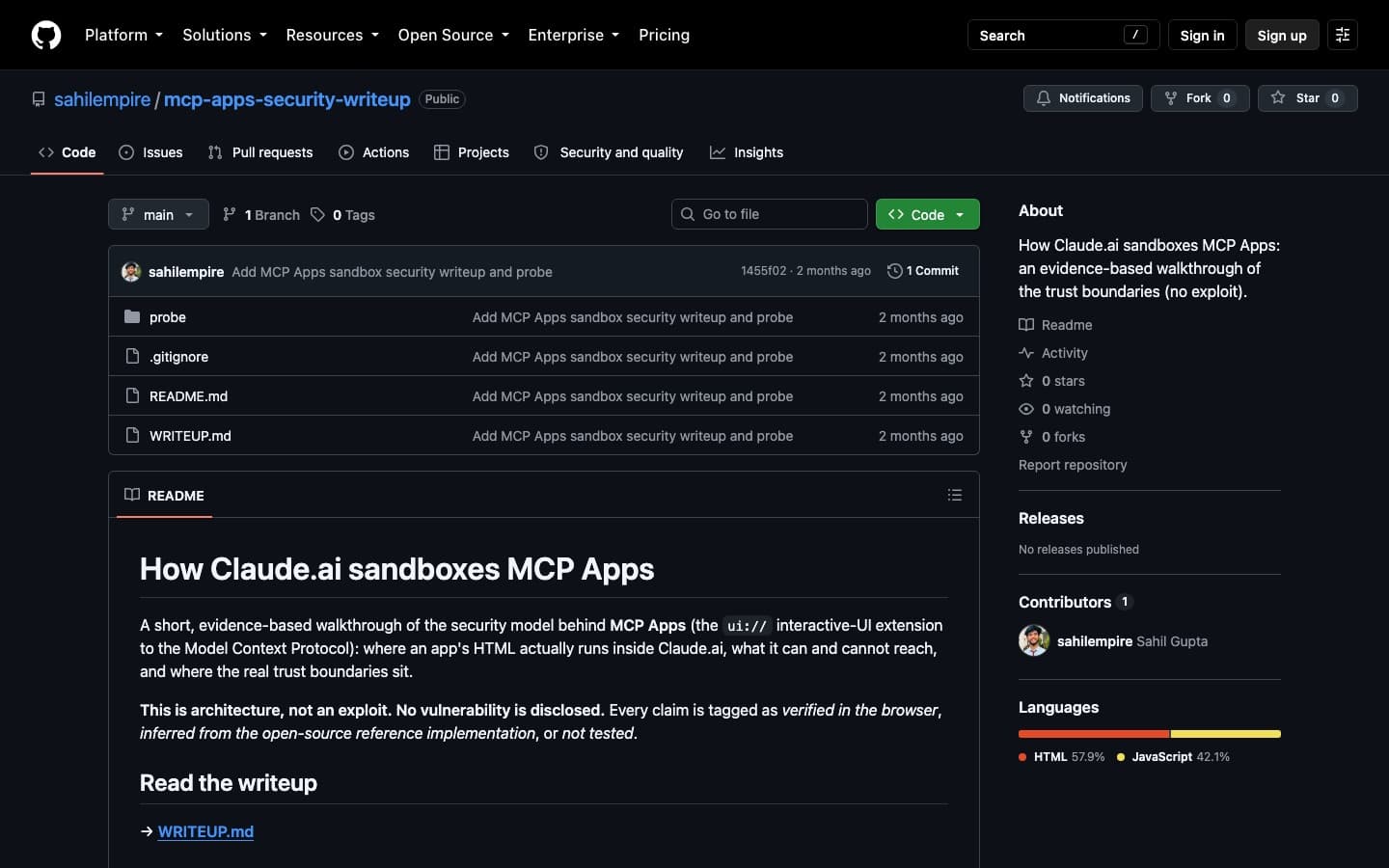Click the JavaScript 42.1% language legend
Viewport: 1389px width, 868px height.
pos(1173,757)
